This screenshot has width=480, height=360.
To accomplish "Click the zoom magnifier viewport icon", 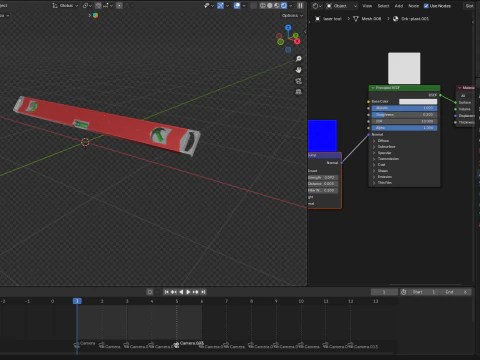I will tap(298, 59).
